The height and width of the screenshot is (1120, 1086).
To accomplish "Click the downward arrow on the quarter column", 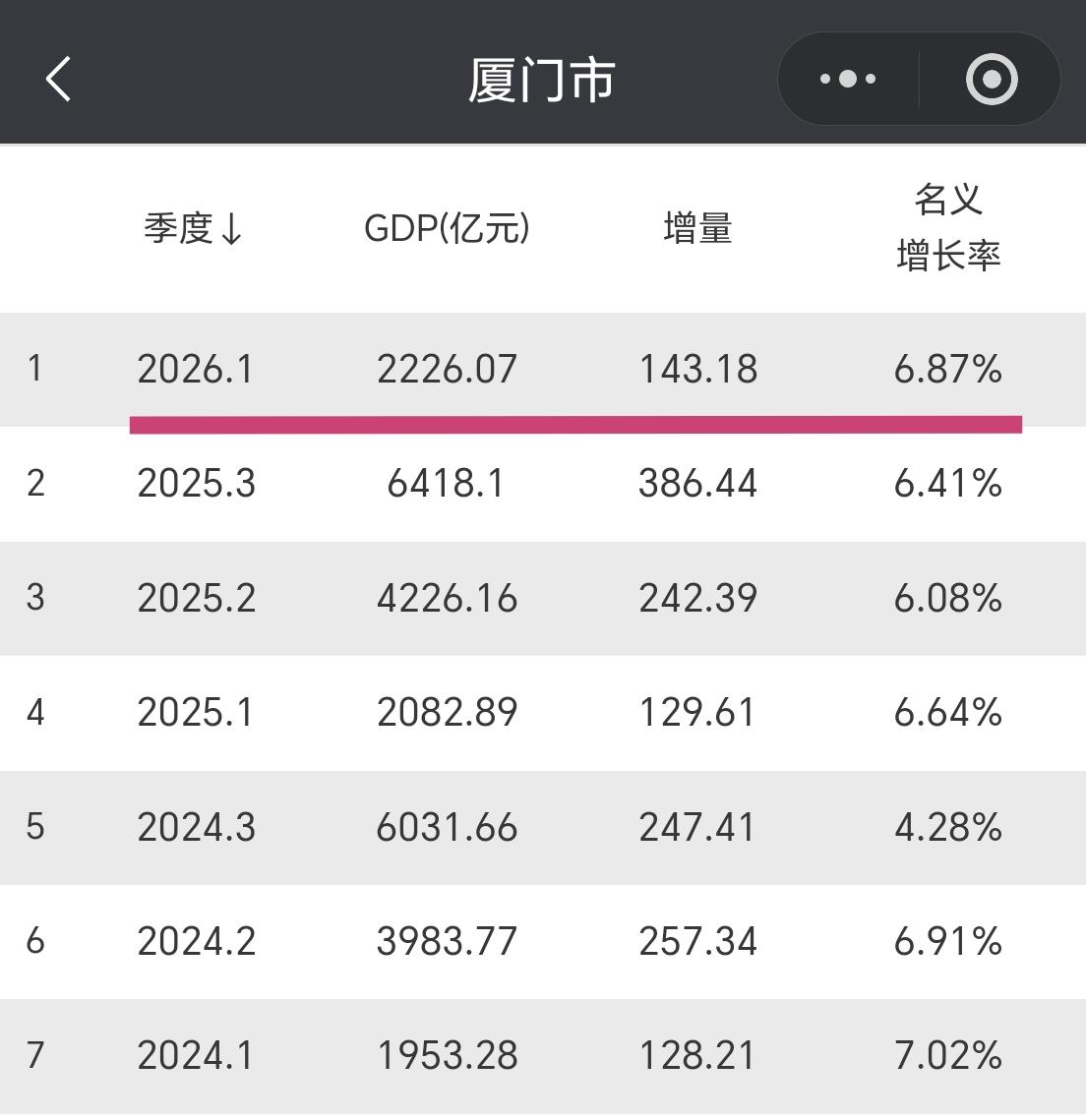I will 233,230.
